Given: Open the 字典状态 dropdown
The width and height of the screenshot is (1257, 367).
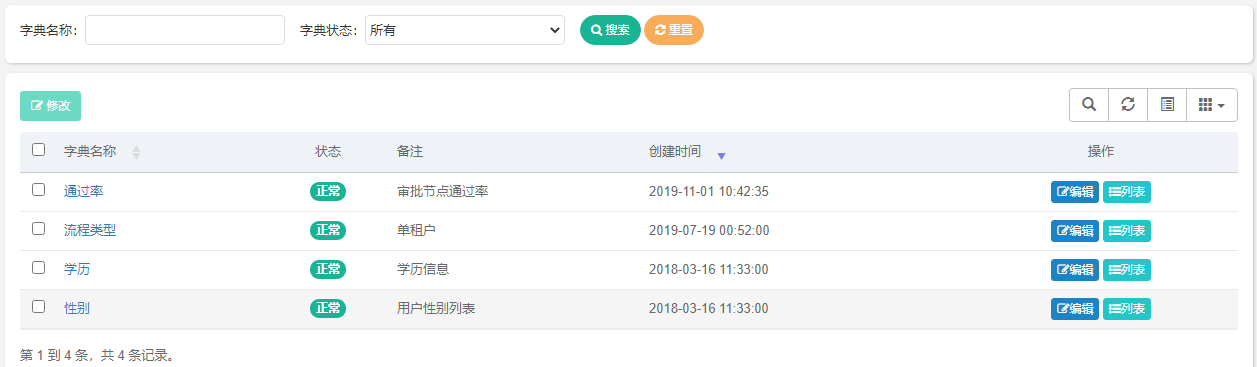Looking at the screenshot, I should 465,30.
